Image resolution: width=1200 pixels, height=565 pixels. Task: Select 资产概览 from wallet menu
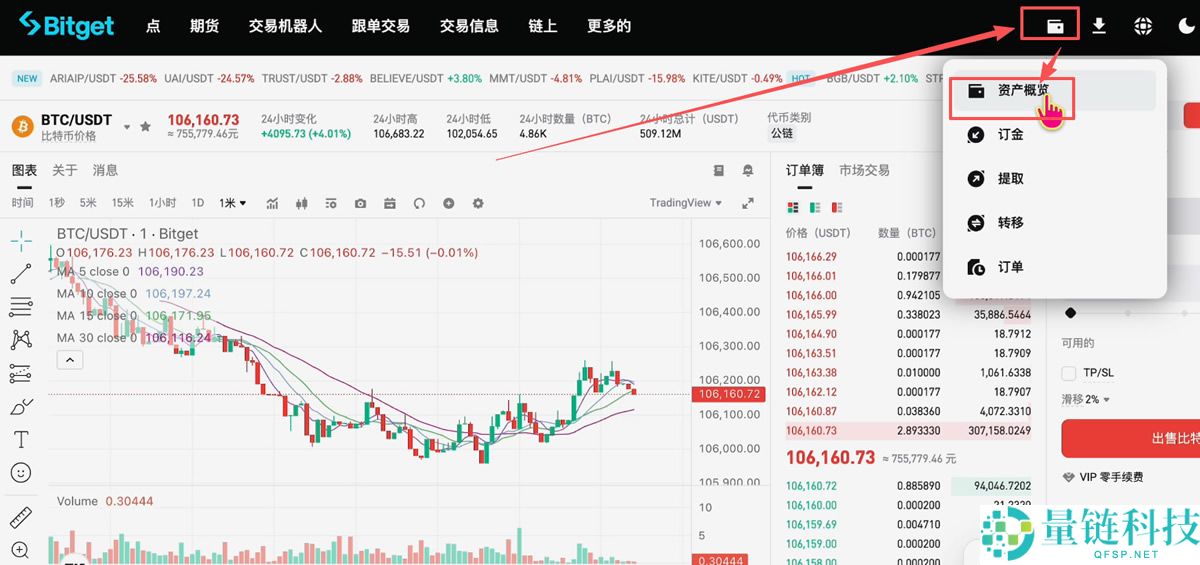coord(1022,91)
